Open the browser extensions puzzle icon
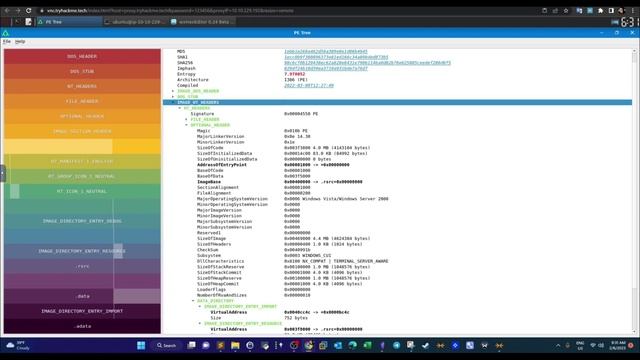640x360 pixels. click(x=600, y=11)
